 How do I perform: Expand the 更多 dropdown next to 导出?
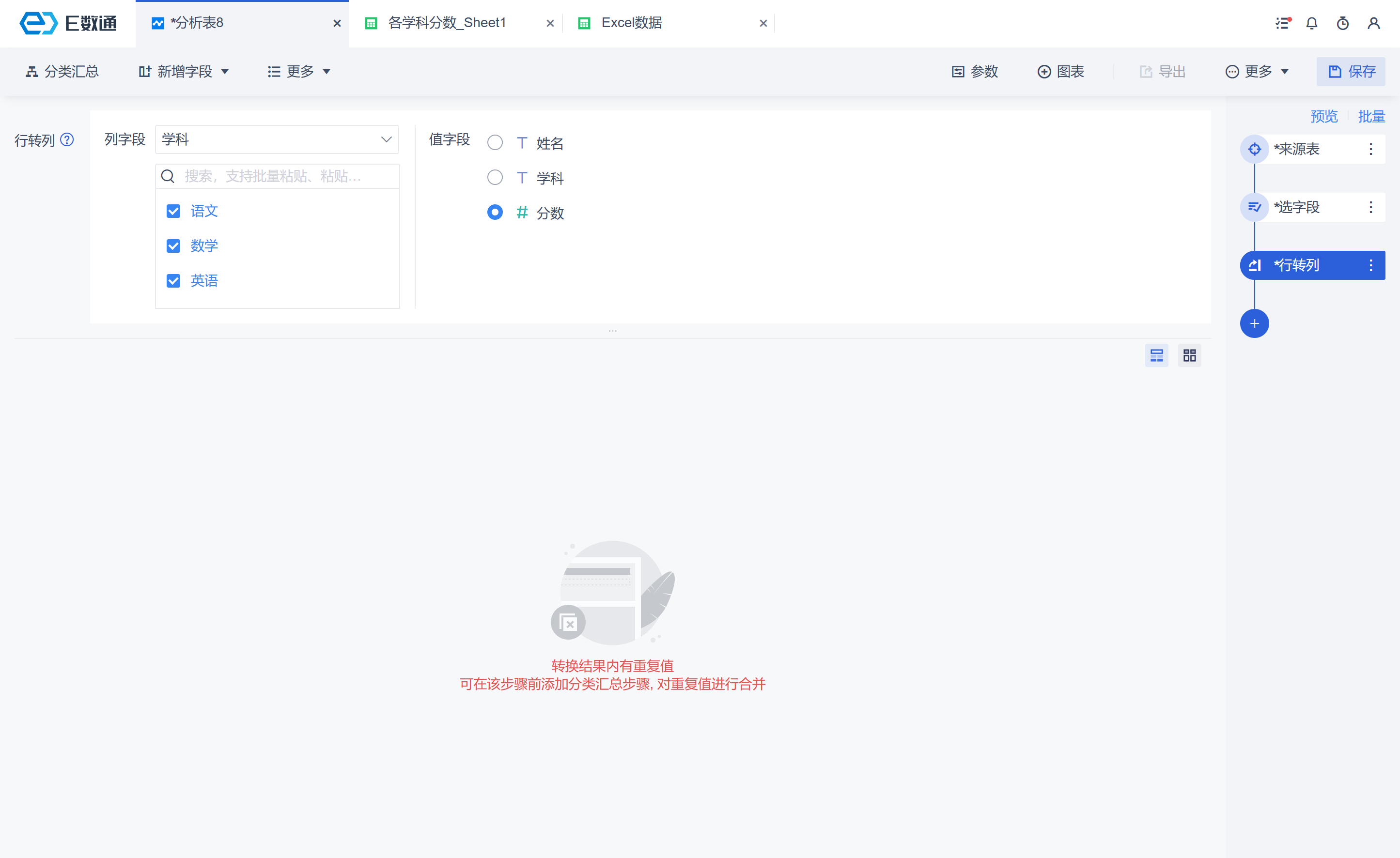(1257, 72)
